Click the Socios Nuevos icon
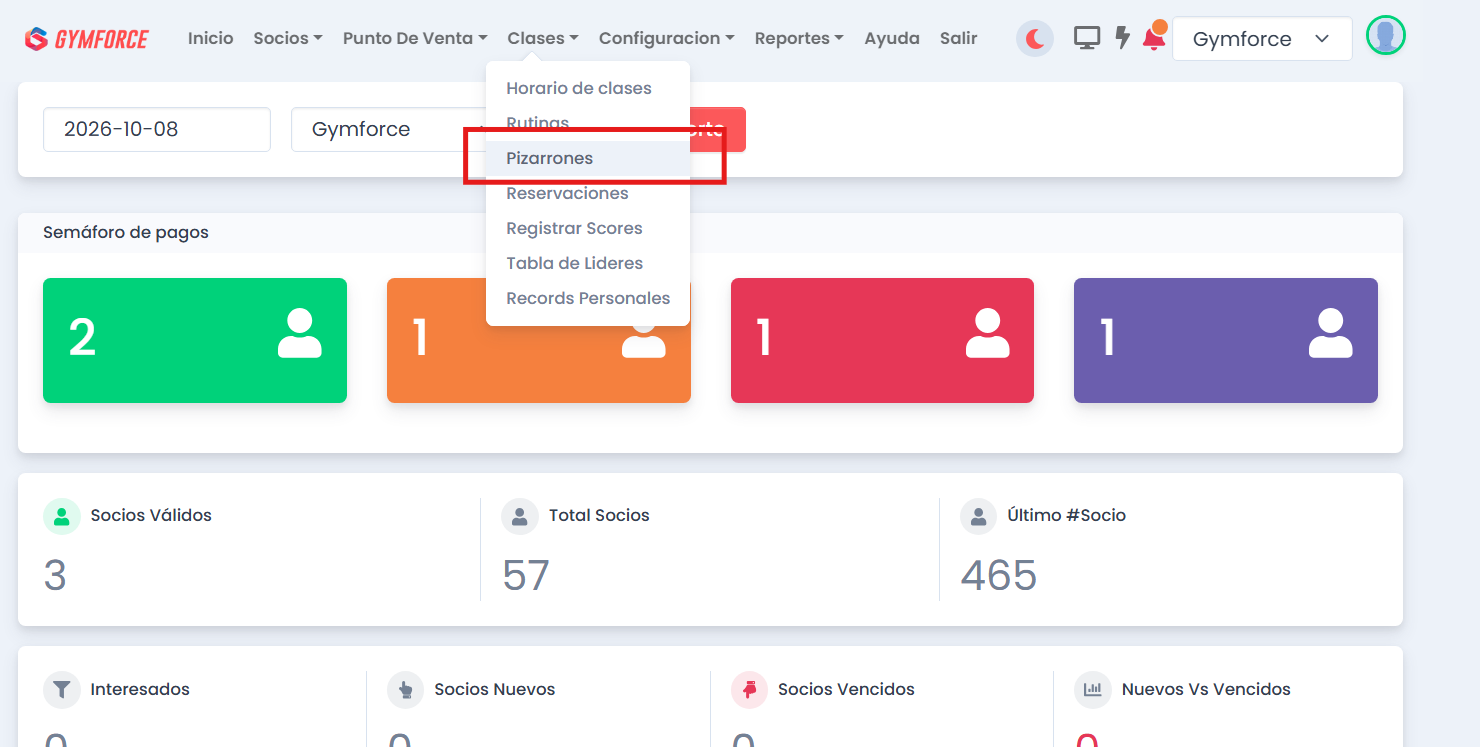The width and height of the screenshot is (1480, 747). tap(405, 689)
